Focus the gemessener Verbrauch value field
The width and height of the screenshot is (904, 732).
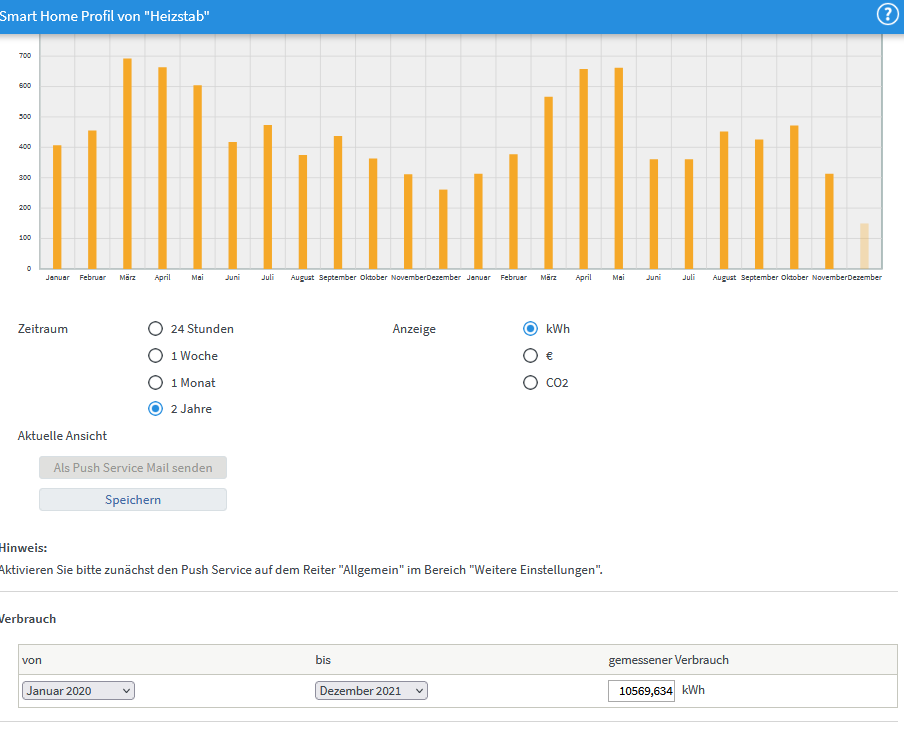(641, 691)
